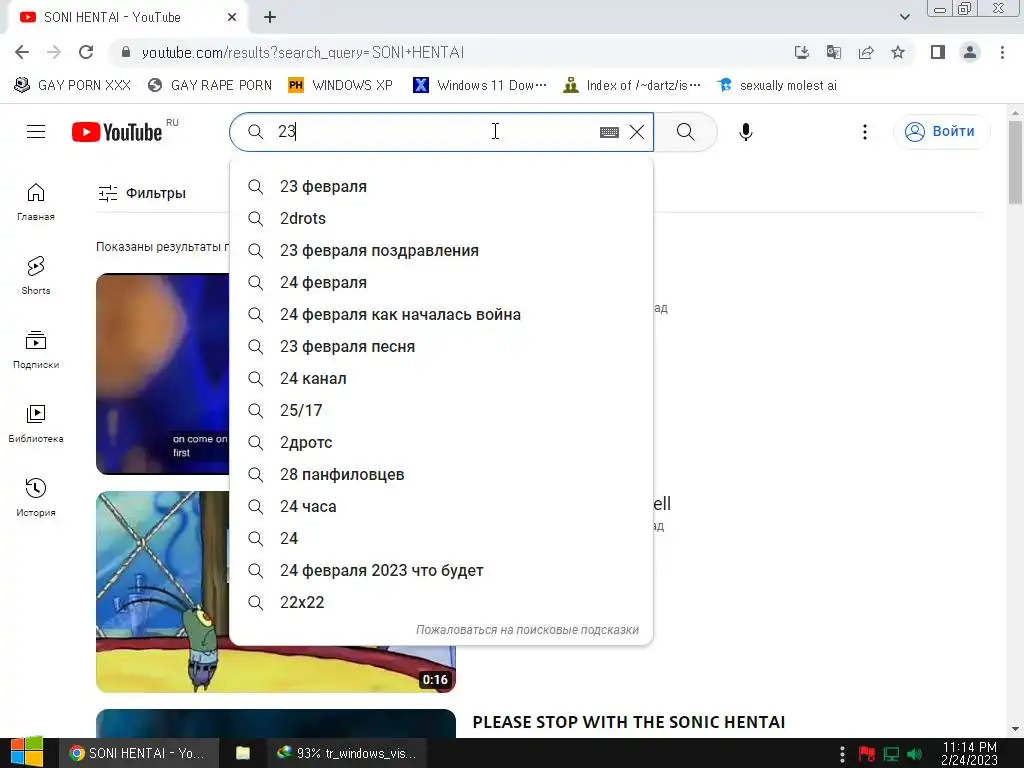Image resolution: width=1024 pixels, height=768 pixels.
Task: Click the volume speaker tray icon
Action: click(x=915, y=754)
